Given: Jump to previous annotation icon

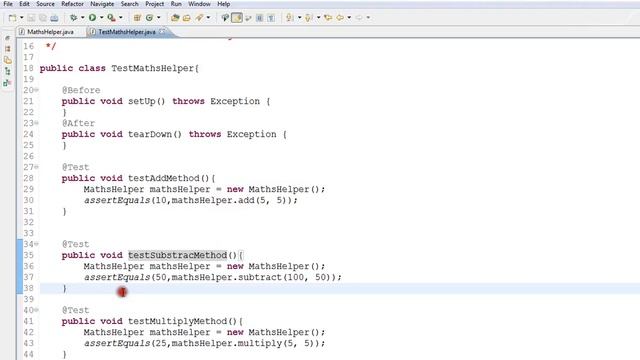Looking at the screenshot, I should [309, 18].
